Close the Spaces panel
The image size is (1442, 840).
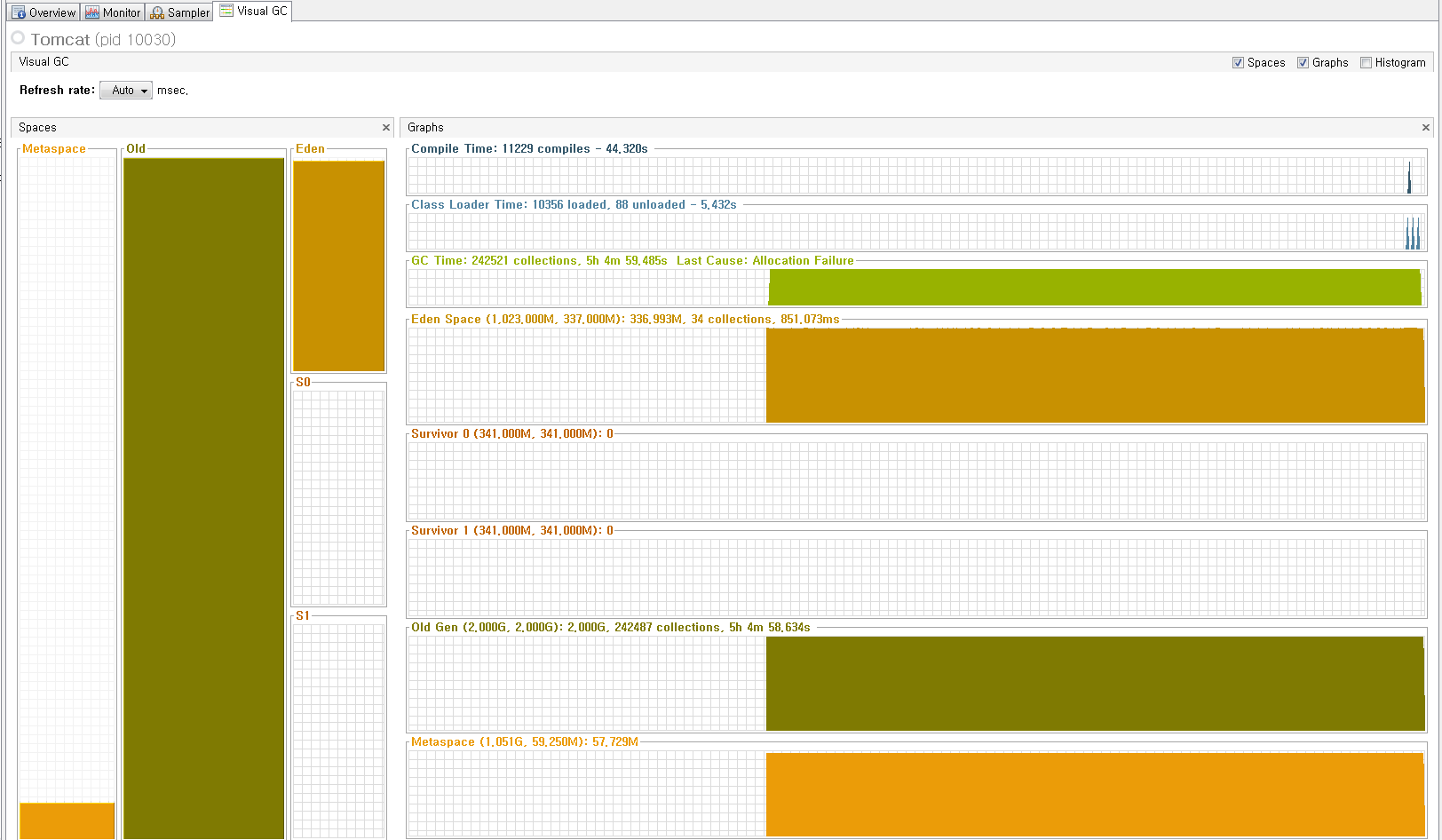click(386, 128)
